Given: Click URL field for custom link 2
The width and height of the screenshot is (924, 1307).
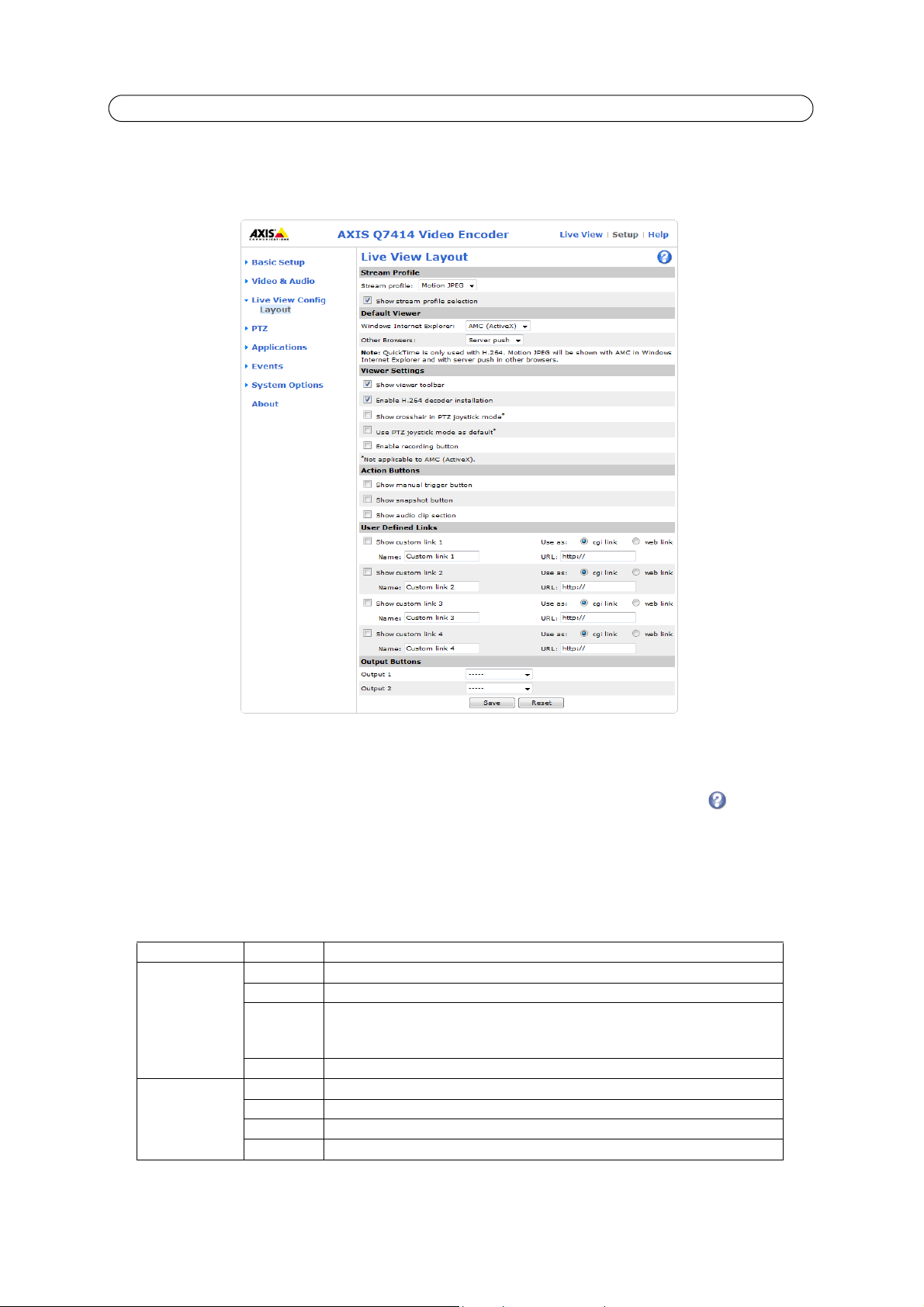Looking at the screenshot, I should click(x=598, y=586).
